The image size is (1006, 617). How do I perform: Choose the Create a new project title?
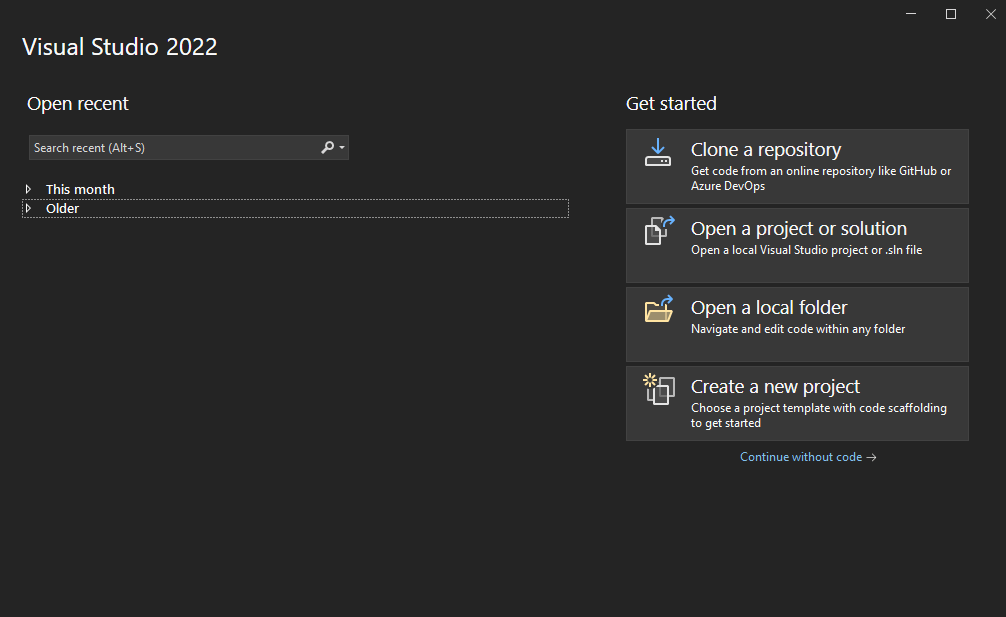[x=775, y=387]
